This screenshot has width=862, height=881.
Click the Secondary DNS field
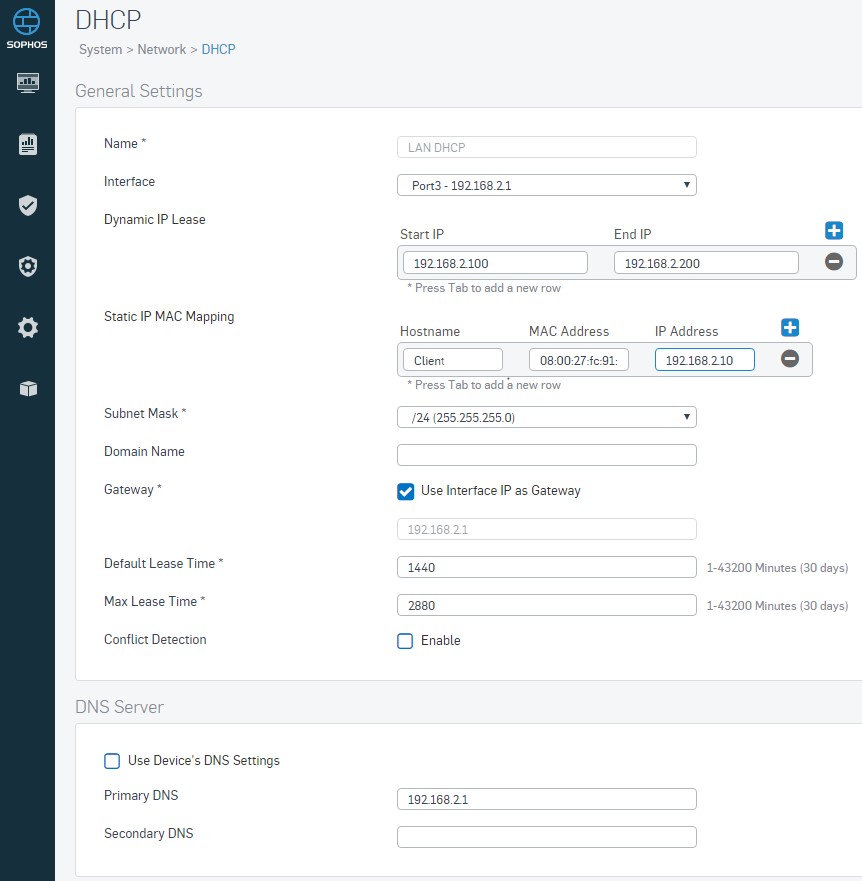(x=547, y=837)
